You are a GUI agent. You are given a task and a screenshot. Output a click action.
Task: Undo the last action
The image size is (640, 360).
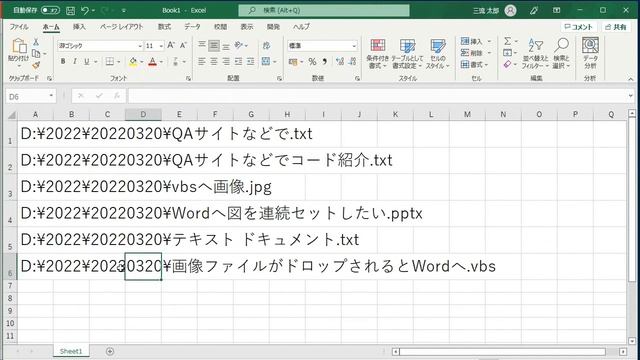[x=85, y=10]
